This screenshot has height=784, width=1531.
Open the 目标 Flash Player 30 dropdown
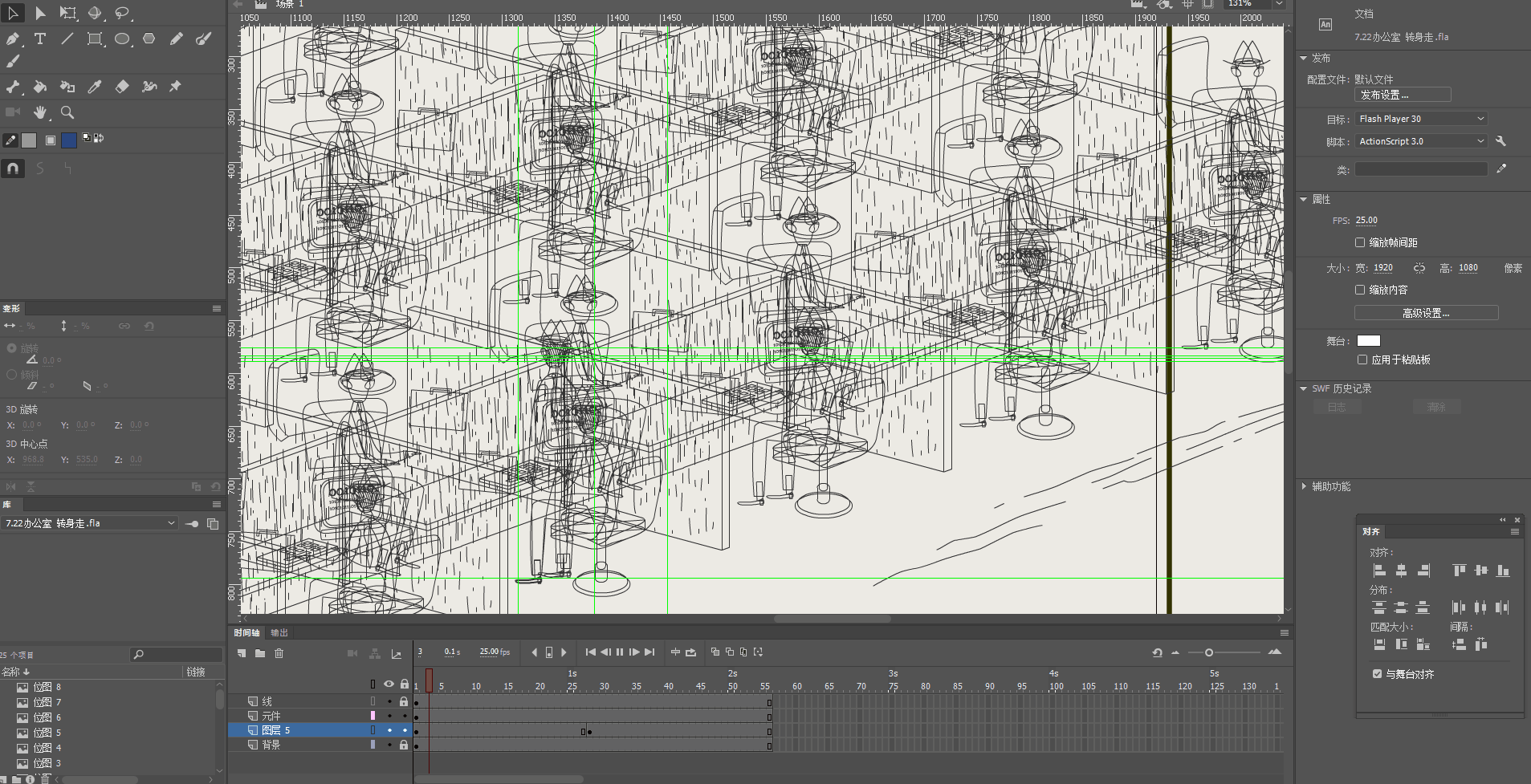(1421, 119)
